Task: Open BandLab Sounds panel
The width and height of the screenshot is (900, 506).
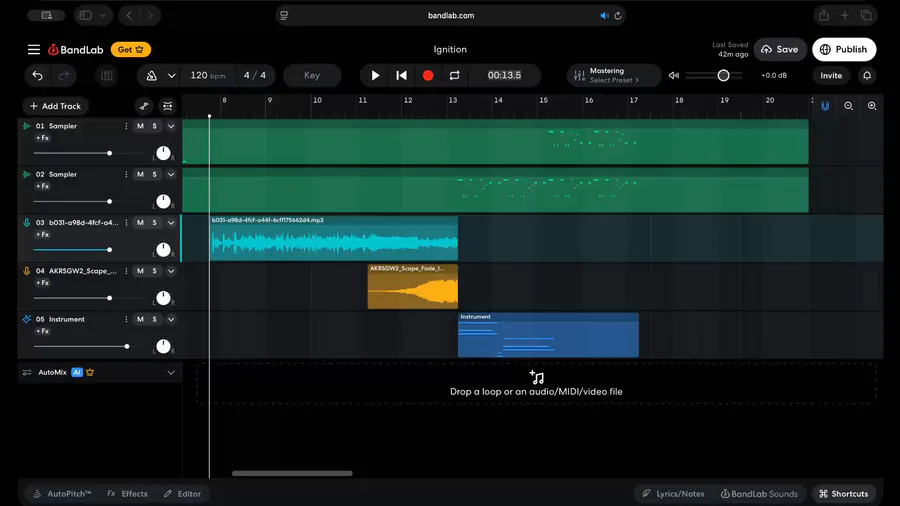Action: (x=759, y=494)
